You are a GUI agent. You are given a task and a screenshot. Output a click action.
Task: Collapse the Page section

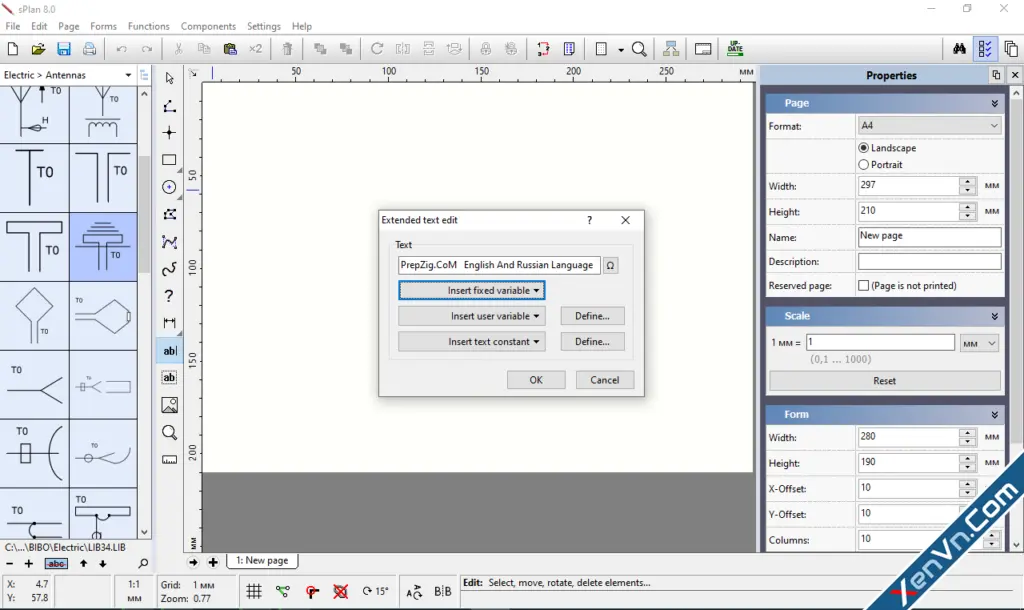995,103
